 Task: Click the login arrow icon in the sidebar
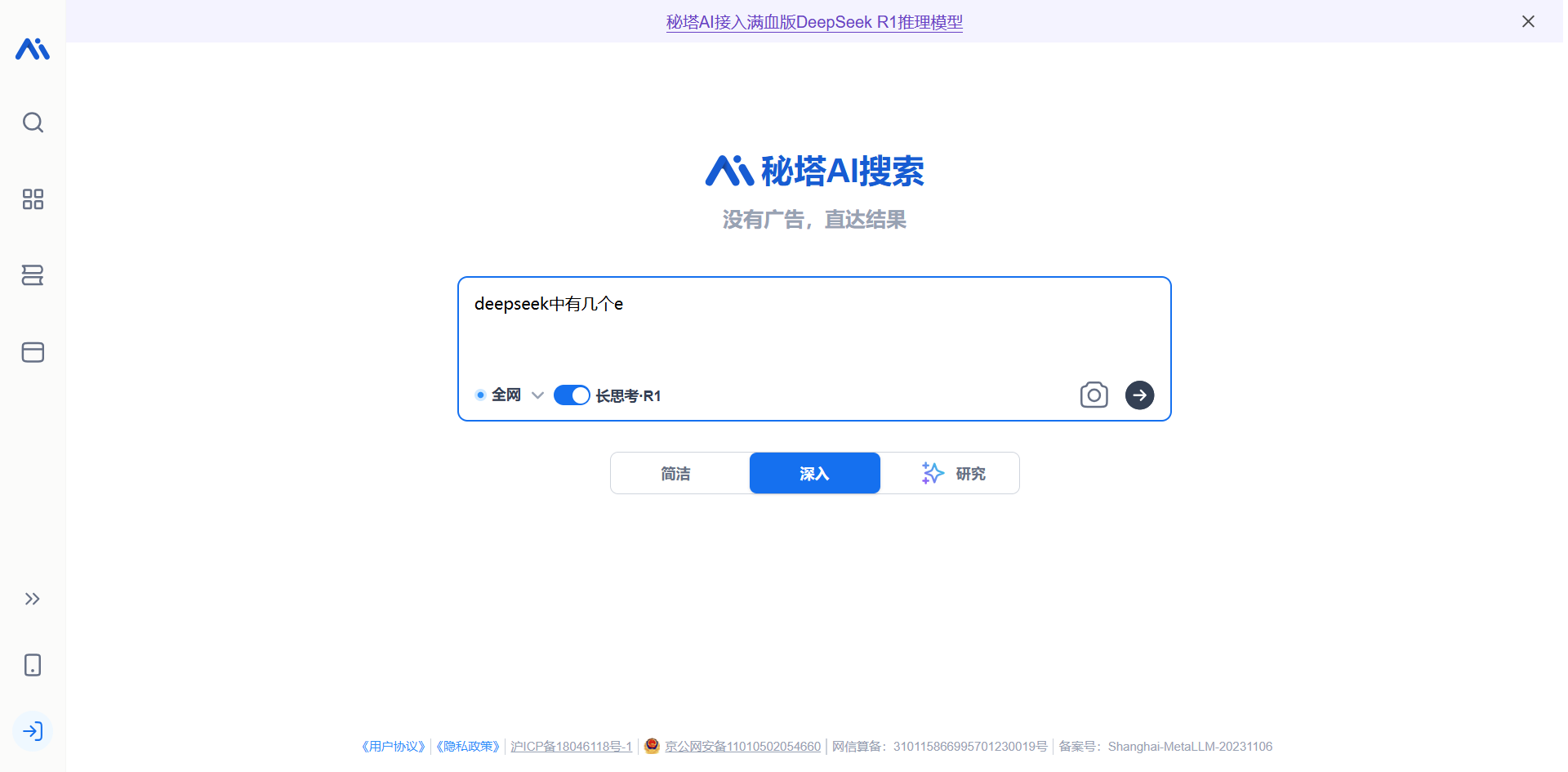[33, 731]
